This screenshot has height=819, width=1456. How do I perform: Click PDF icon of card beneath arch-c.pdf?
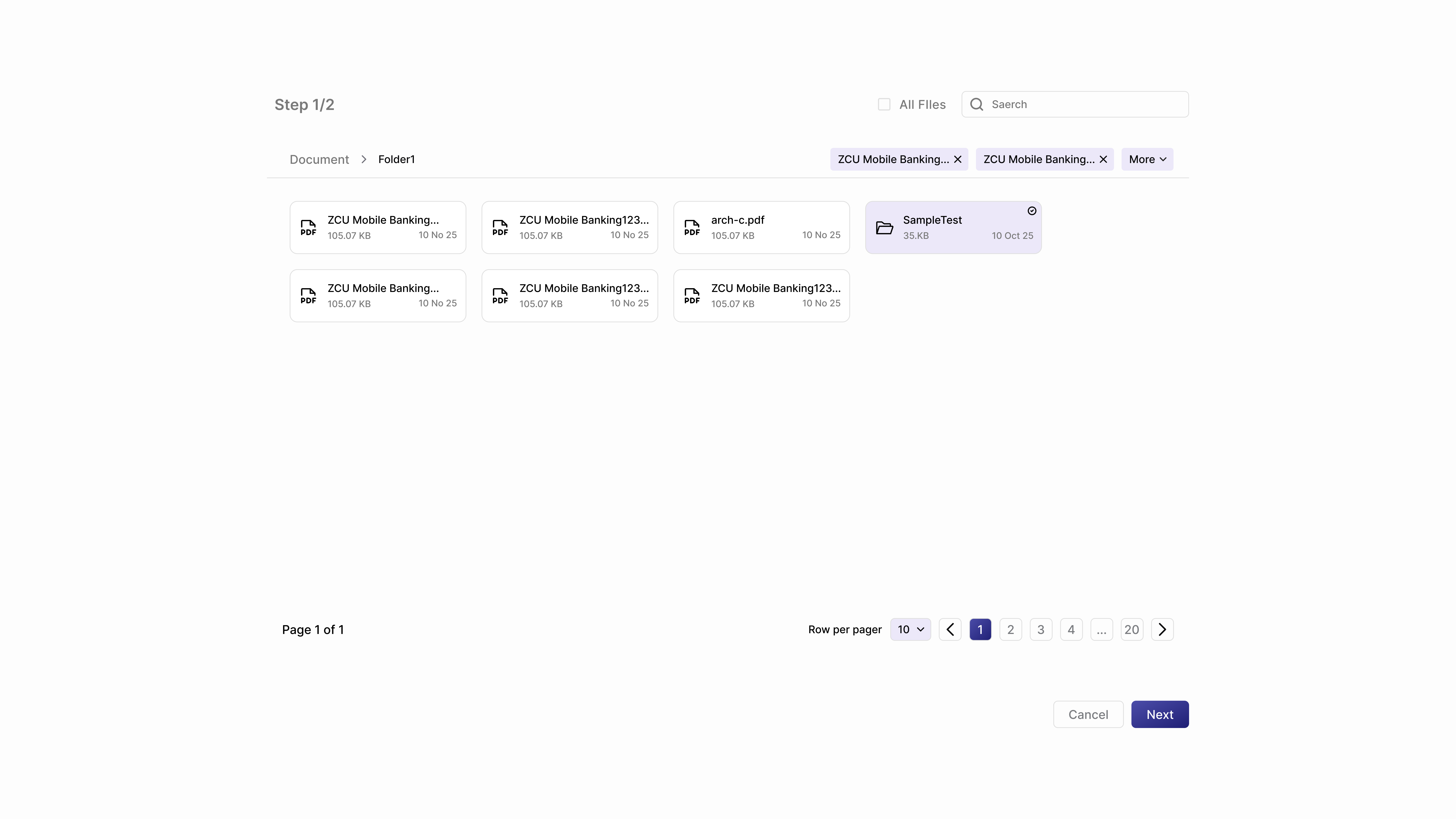[692, 296]
